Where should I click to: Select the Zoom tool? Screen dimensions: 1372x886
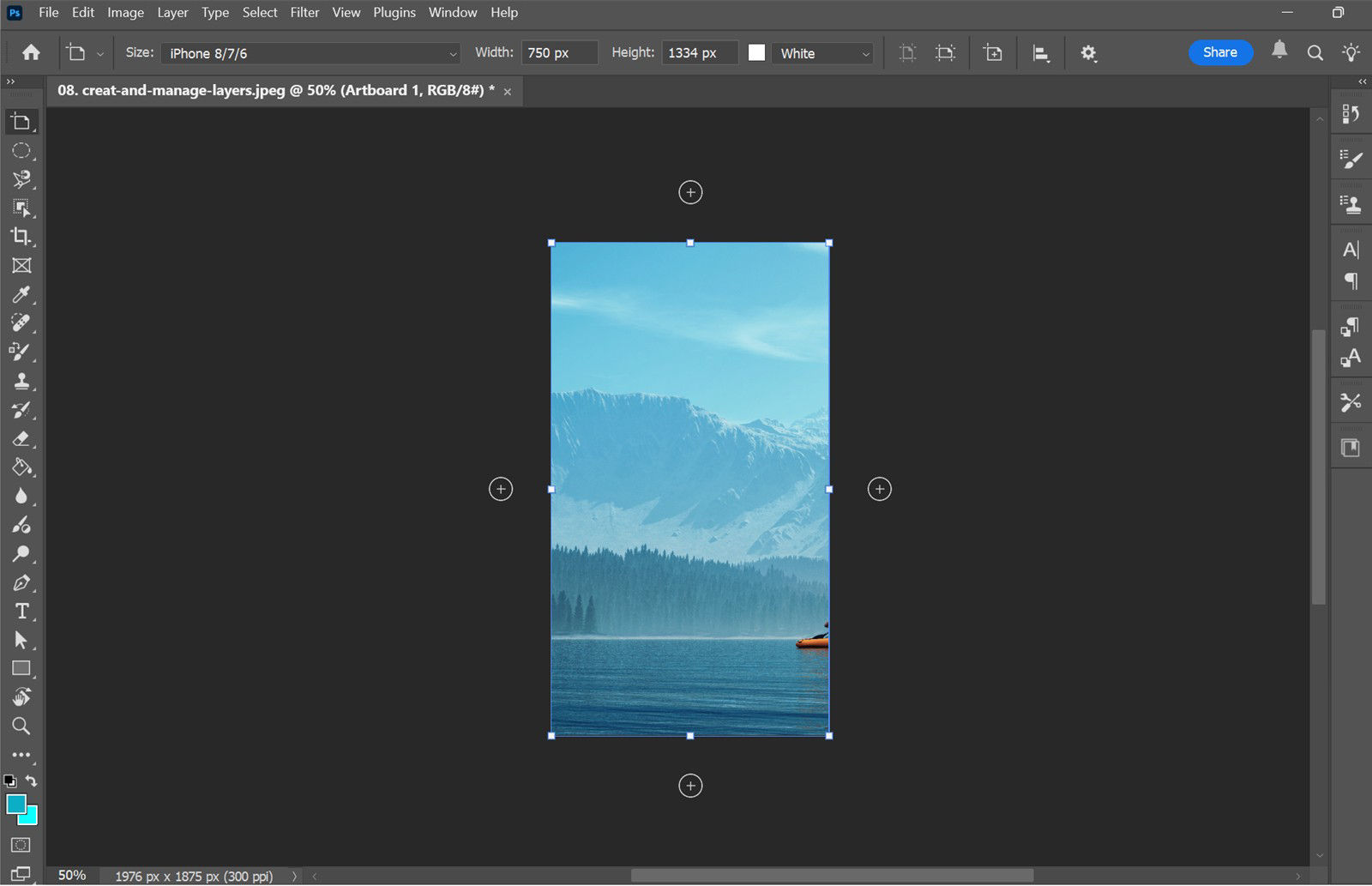pos(21,726)
